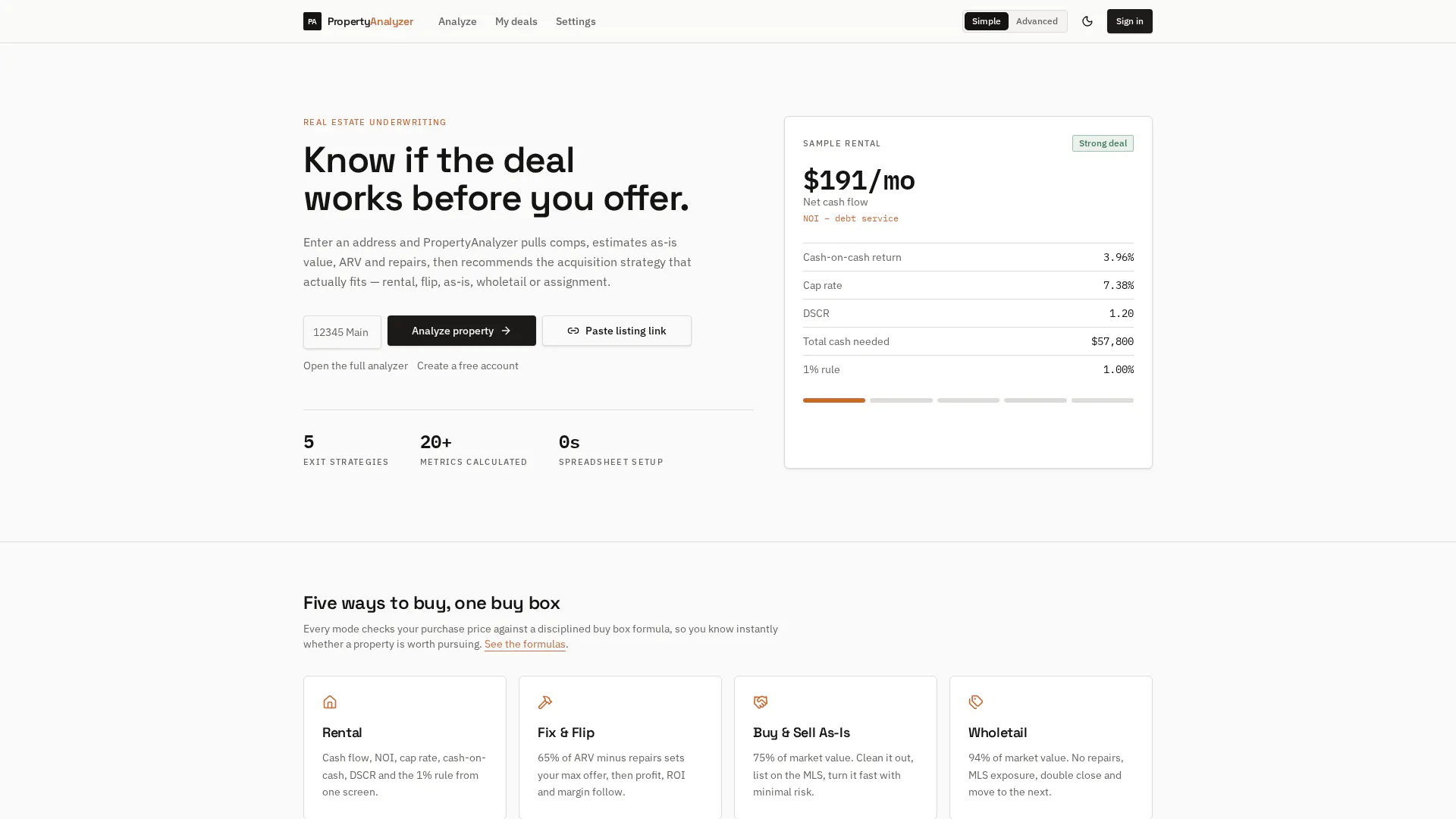Click the Rental strategy card title
This screenshot has width=1456, height=819.
point(342,733)
